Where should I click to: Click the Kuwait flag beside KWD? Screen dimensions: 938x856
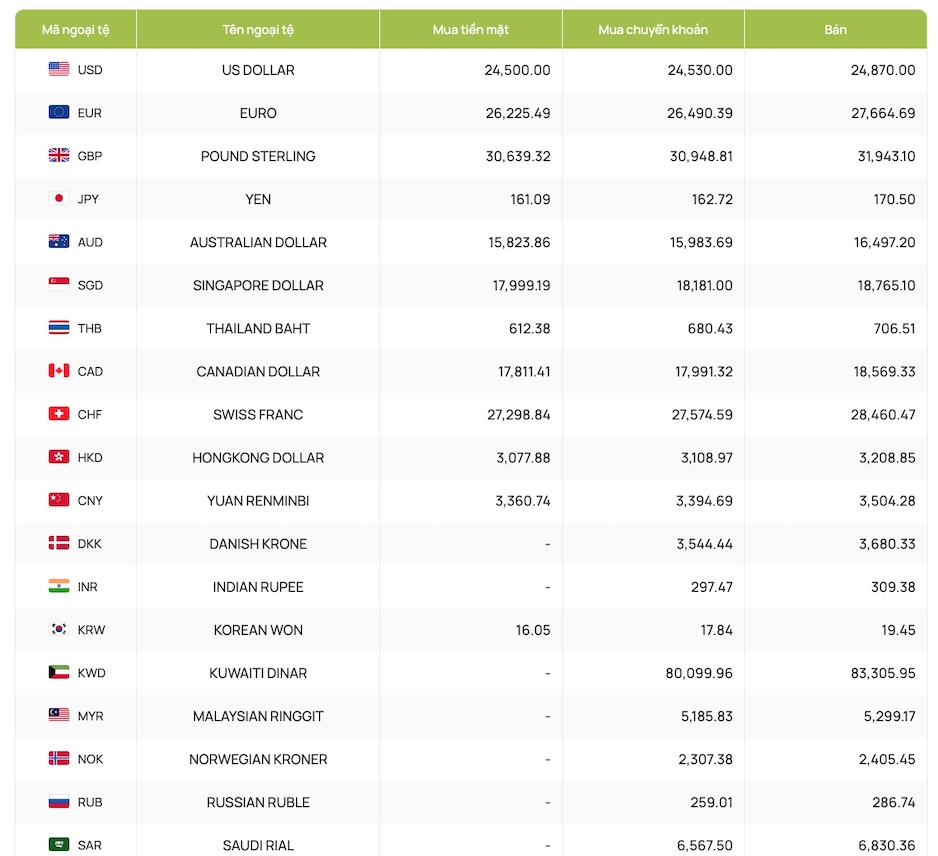(x=59, y=672)
